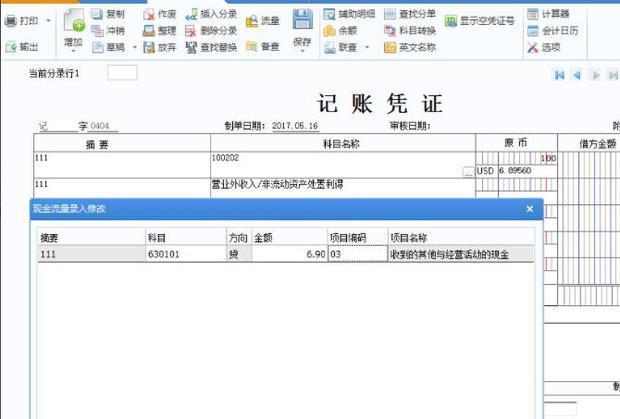Image resolution: width=620 pixels, height=419 pixels.
Task: Click the 科目名称 column header
Action: (x=342, y=144)
